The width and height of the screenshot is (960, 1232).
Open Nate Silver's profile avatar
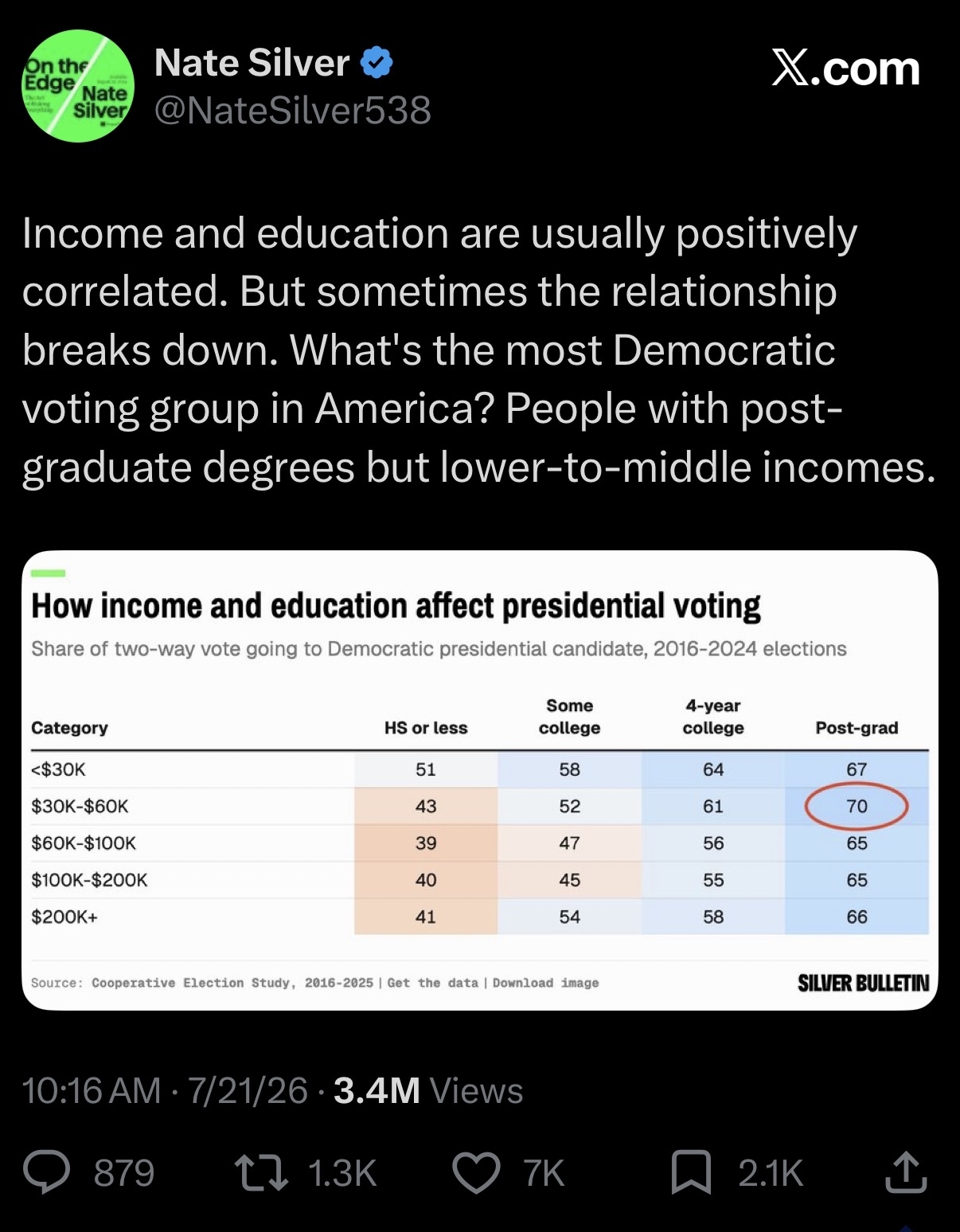(x=78, y=86)
